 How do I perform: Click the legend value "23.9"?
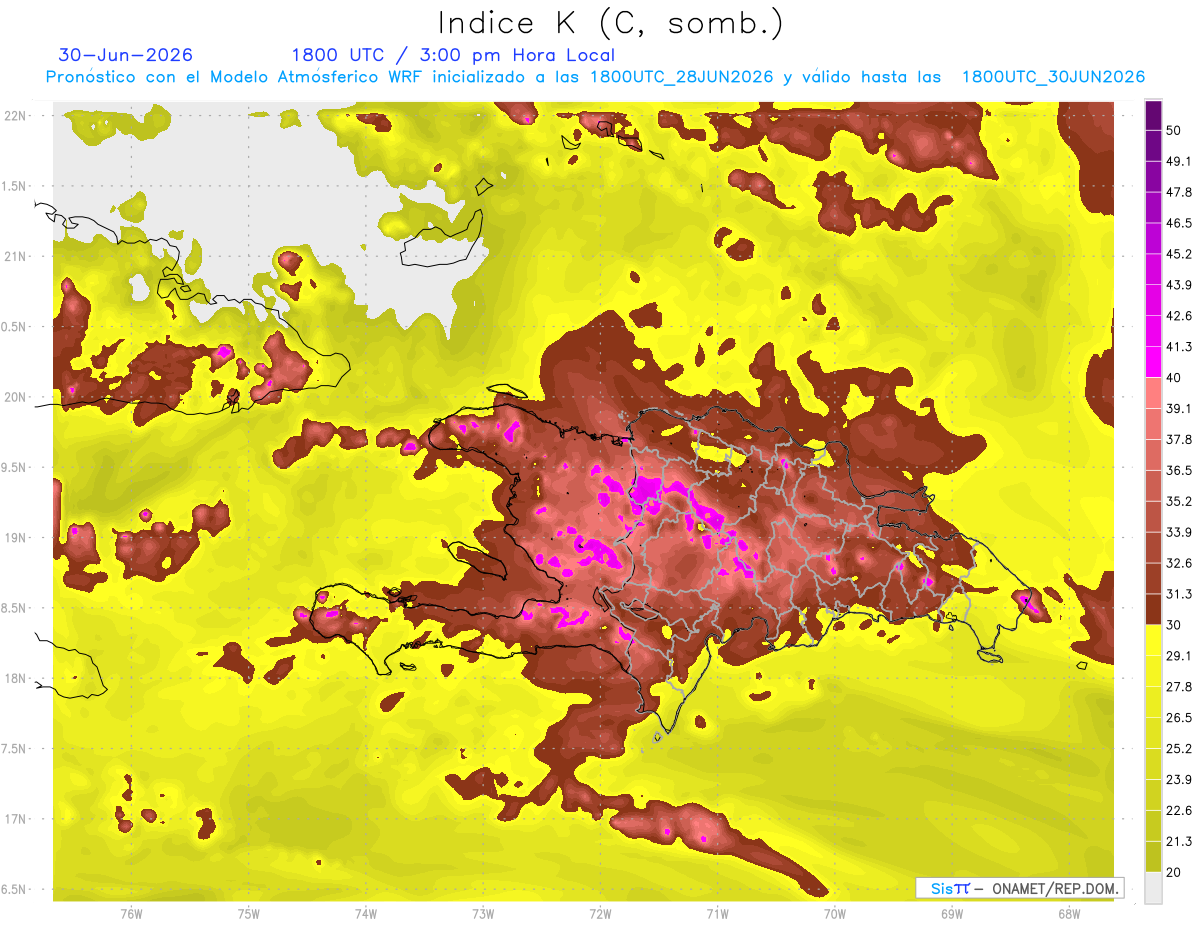[1179, 780]
